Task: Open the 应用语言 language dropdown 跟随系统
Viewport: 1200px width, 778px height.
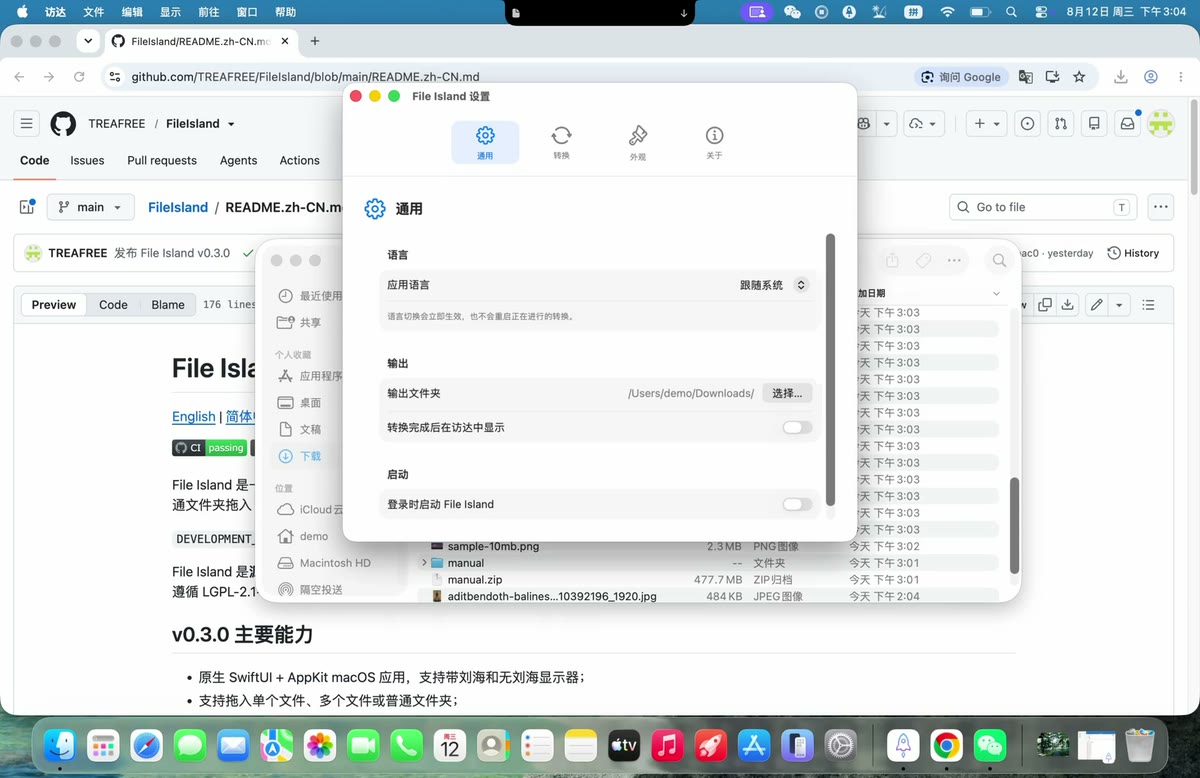Action: click(773, 285)
